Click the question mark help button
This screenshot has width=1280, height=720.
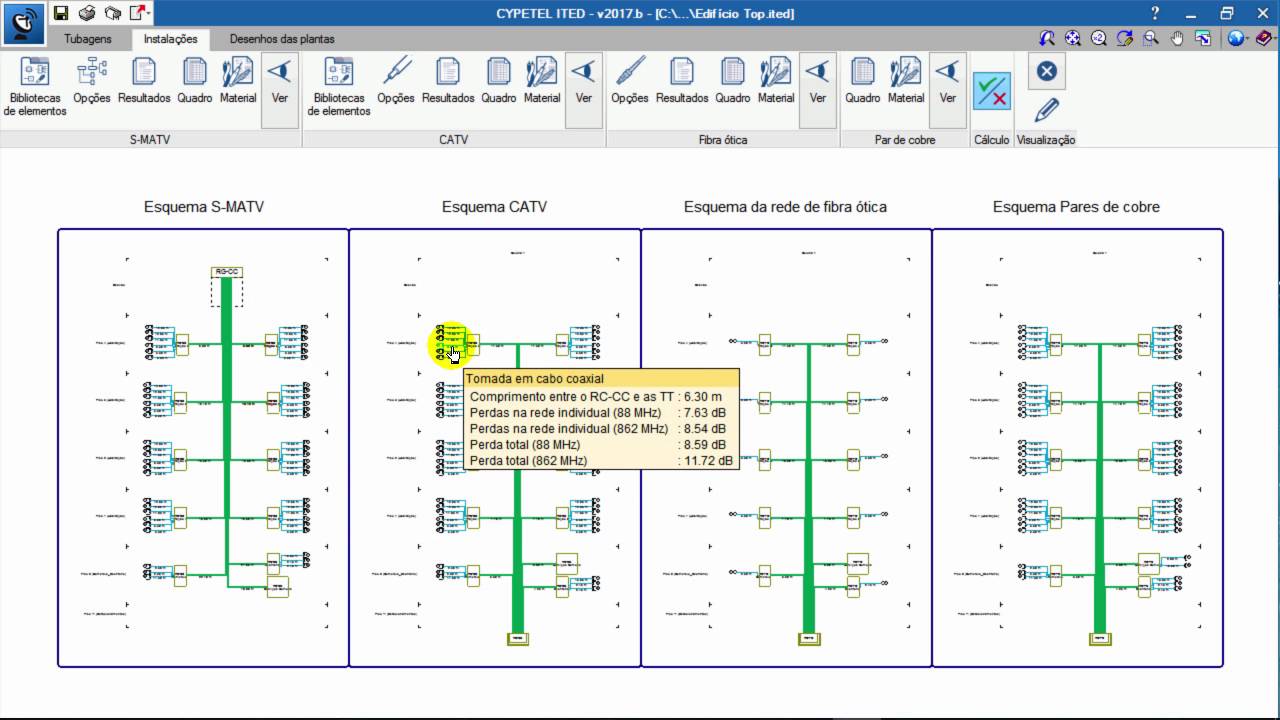(x=1155, y=13)
